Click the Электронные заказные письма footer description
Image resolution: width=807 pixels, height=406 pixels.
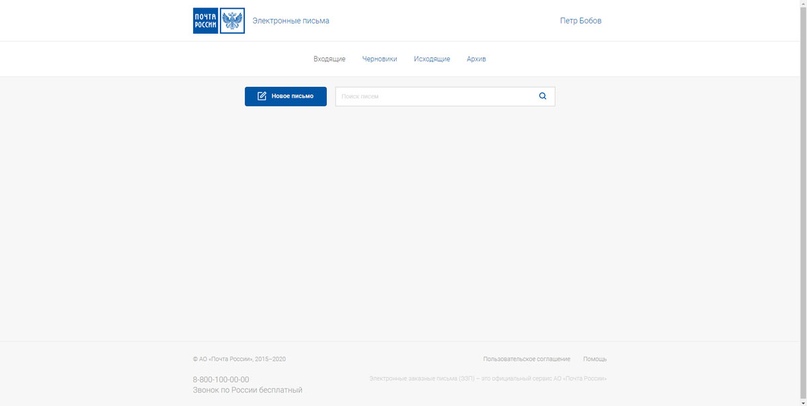coord(487,379)
